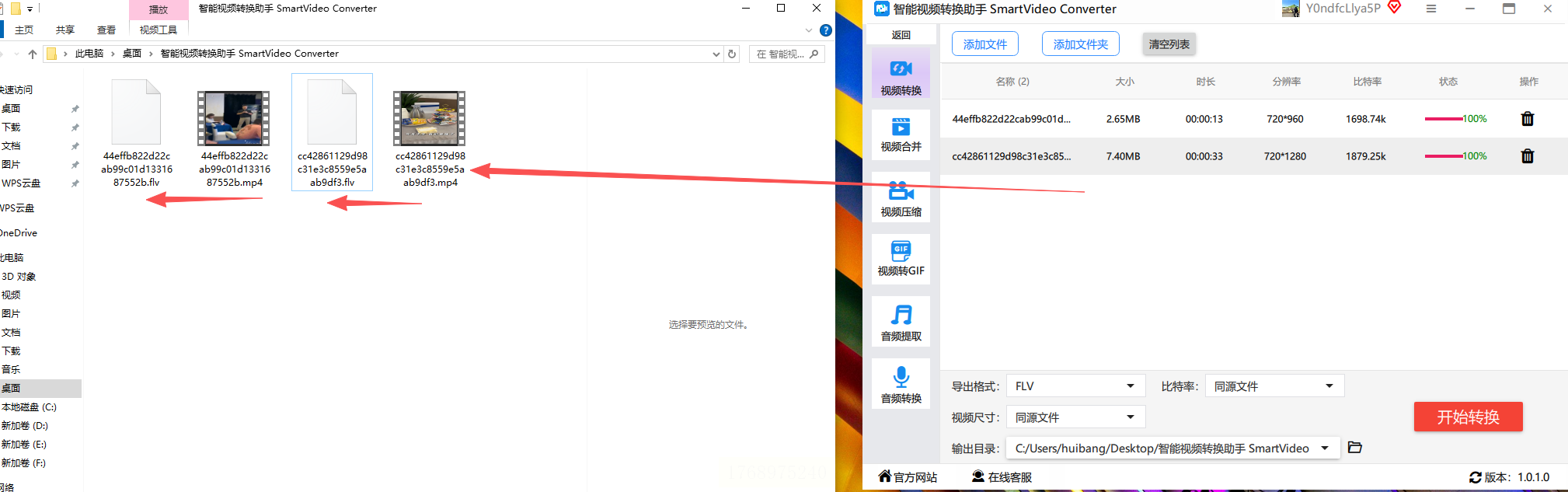The height and width of the screenshot is (492, 1568).
Task: Open the Explorer 共享 ribbon tab
Action: click(65, 30)
